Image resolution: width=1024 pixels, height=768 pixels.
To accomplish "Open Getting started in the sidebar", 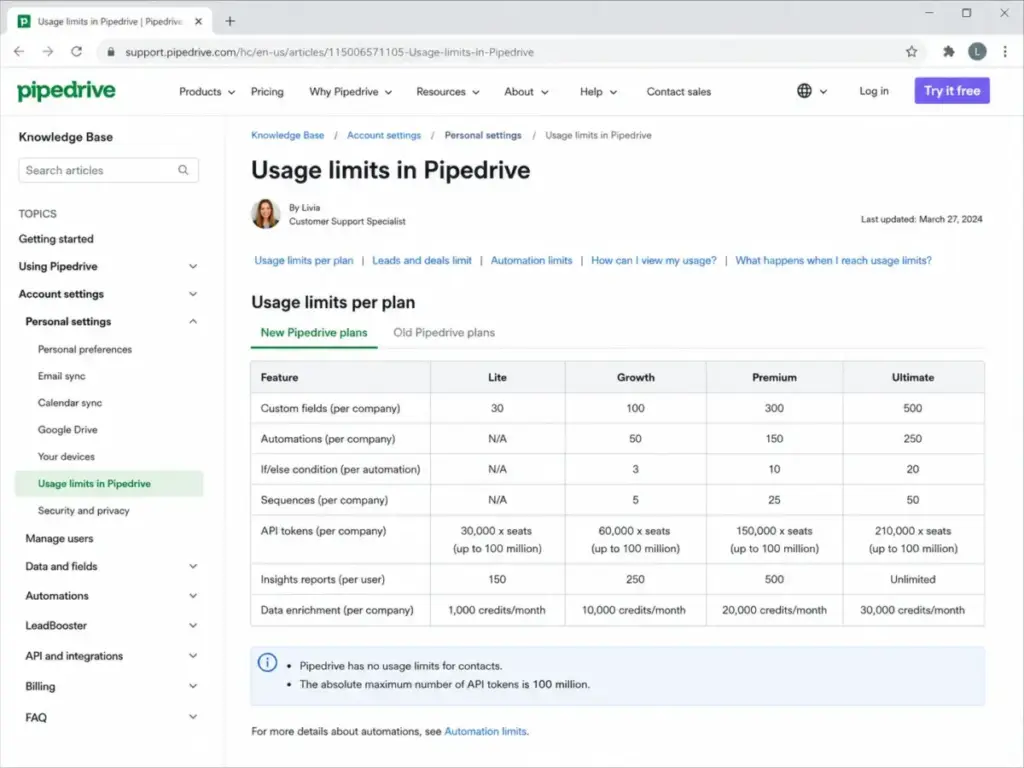I will coord(56,239).
